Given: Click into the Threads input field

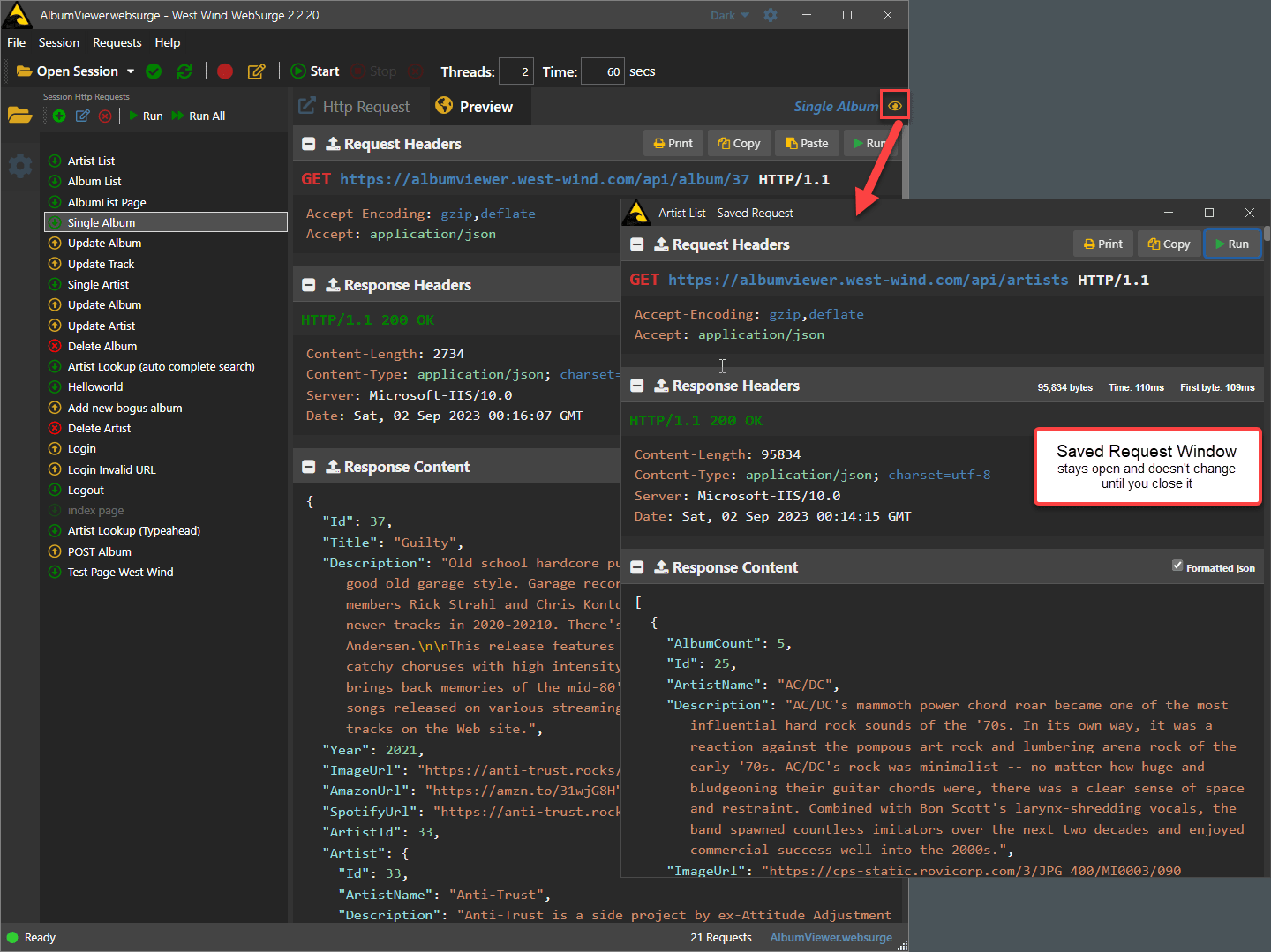Looking at the screenshot, I should point(516,71).
